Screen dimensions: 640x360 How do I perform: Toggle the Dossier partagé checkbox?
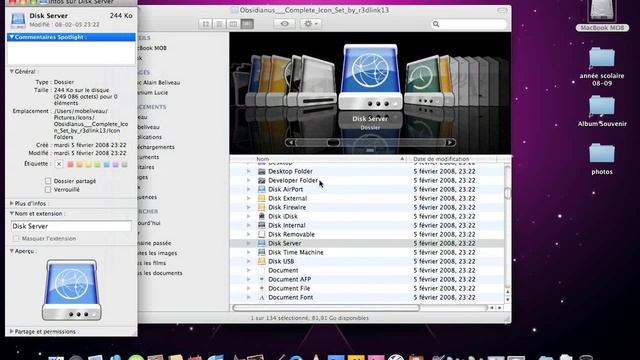48,181
